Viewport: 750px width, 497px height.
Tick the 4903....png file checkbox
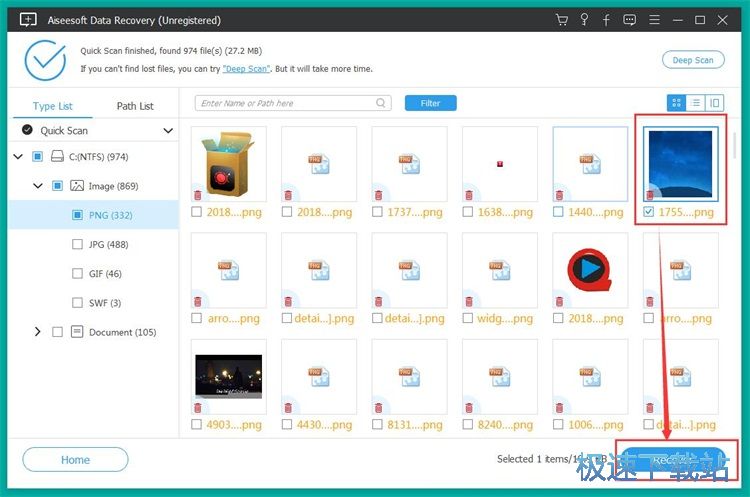(x=196, y=424)
